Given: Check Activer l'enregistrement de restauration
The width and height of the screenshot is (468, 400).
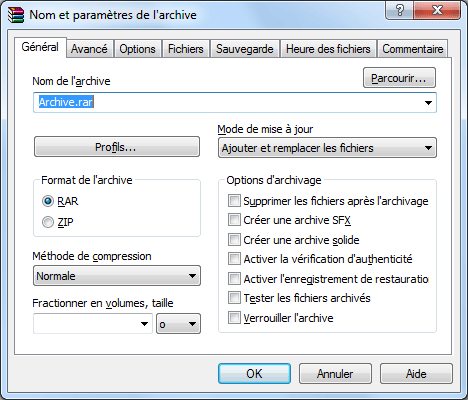Looking at the screenshot, I should (x=234, y=279).
